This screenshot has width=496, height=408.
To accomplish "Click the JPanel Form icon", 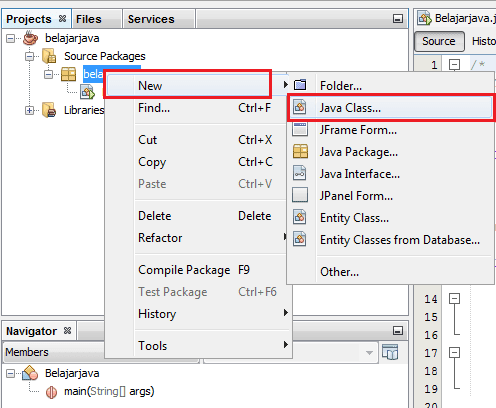I will click(x=300, y=195).
